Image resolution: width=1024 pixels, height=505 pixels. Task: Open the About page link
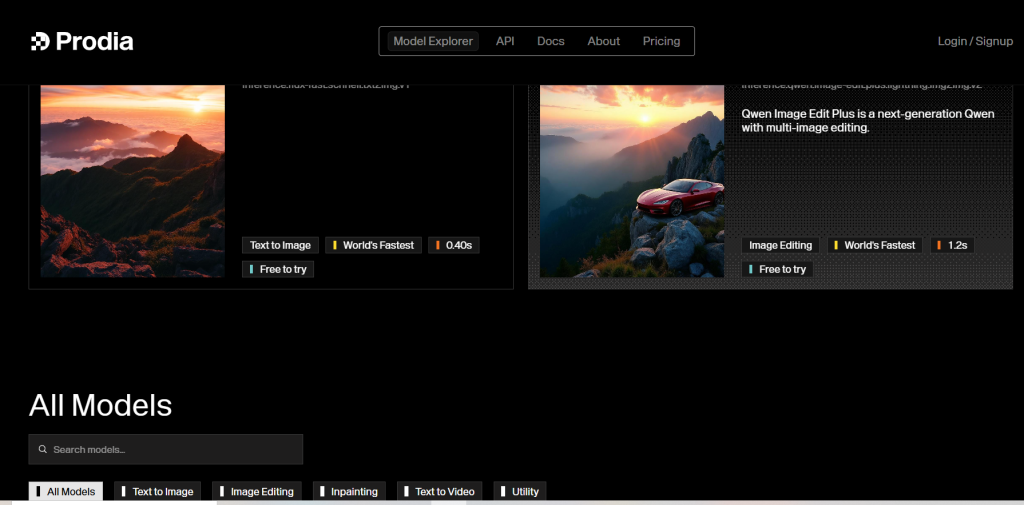coord(604,41)
